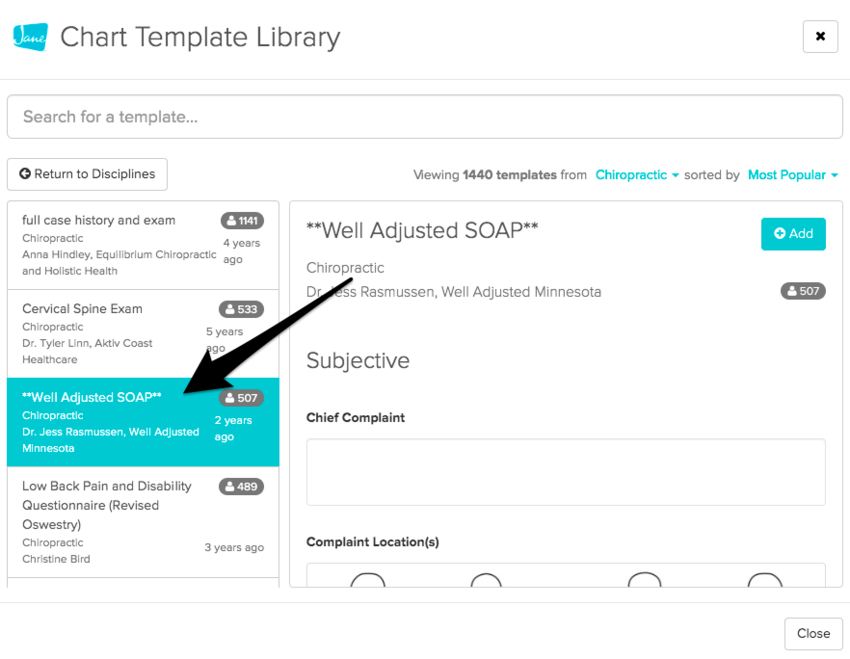Image resolution: width=850 pixels, height=659 pixels.
Task: Tick the last Complaint Location option
Action: tap(765, 582)
